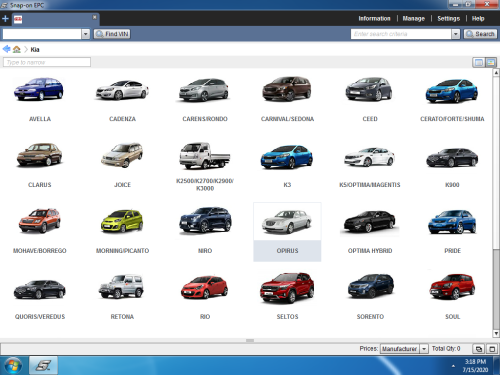
Task: Open the Windows Start menu
Action: click(x=12, y=365)
